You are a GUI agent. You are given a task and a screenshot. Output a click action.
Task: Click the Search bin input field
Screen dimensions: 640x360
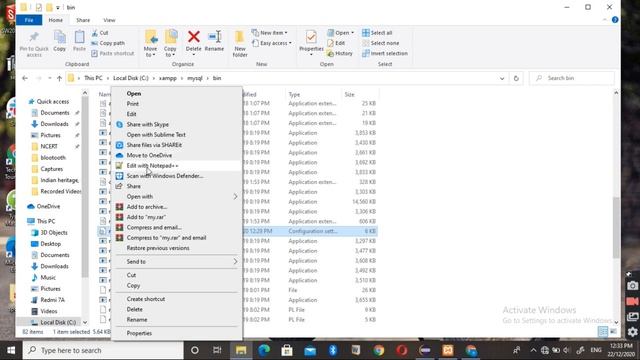(572, 78)
